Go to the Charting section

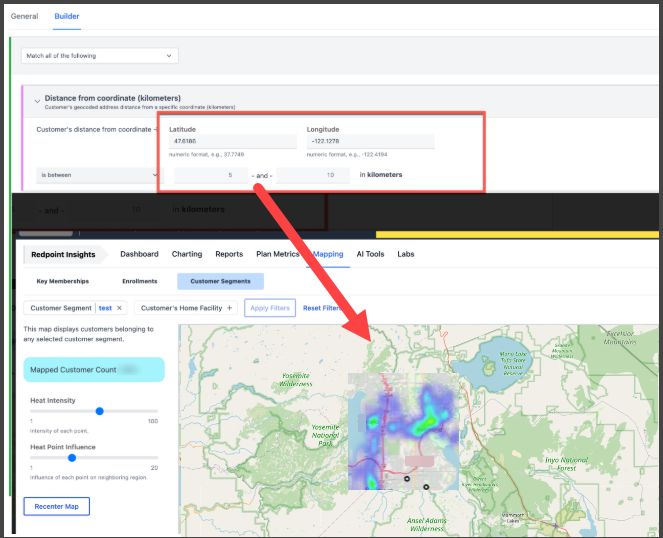[x=187, y=254]
